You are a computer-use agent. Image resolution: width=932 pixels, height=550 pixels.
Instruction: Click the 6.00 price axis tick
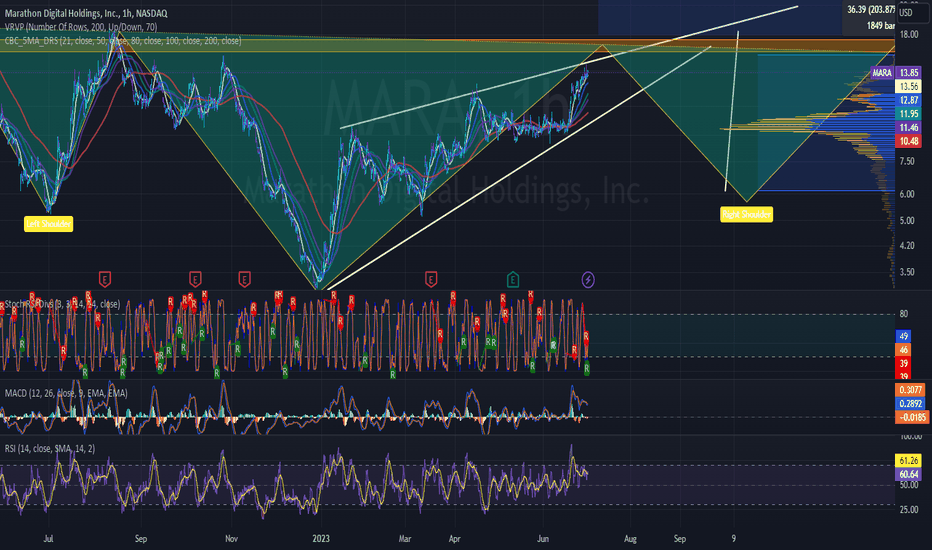[907, 194]
